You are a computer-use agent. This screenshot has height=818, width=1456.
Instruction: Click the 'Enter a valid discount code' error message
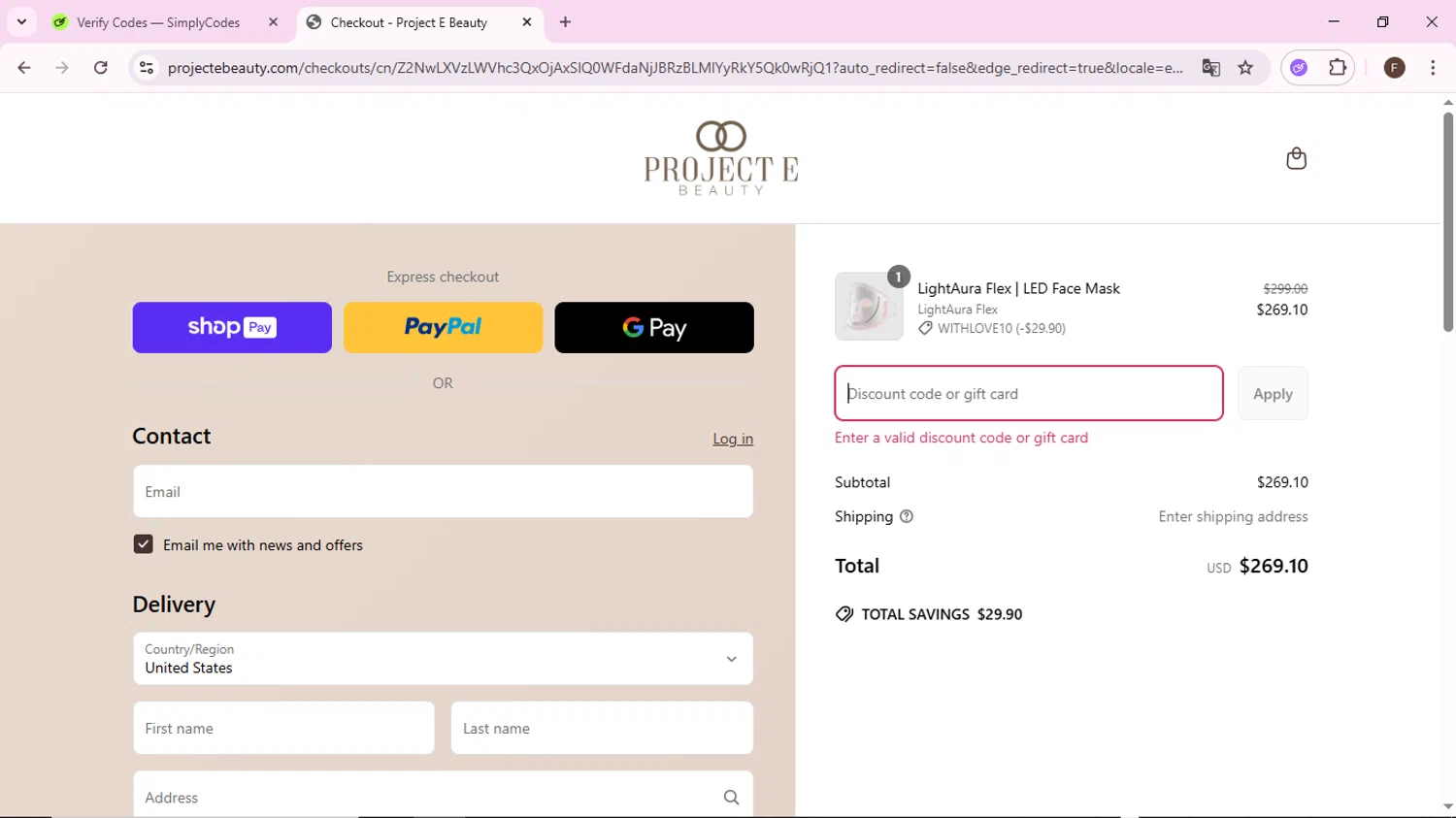[x=961, y=438]
